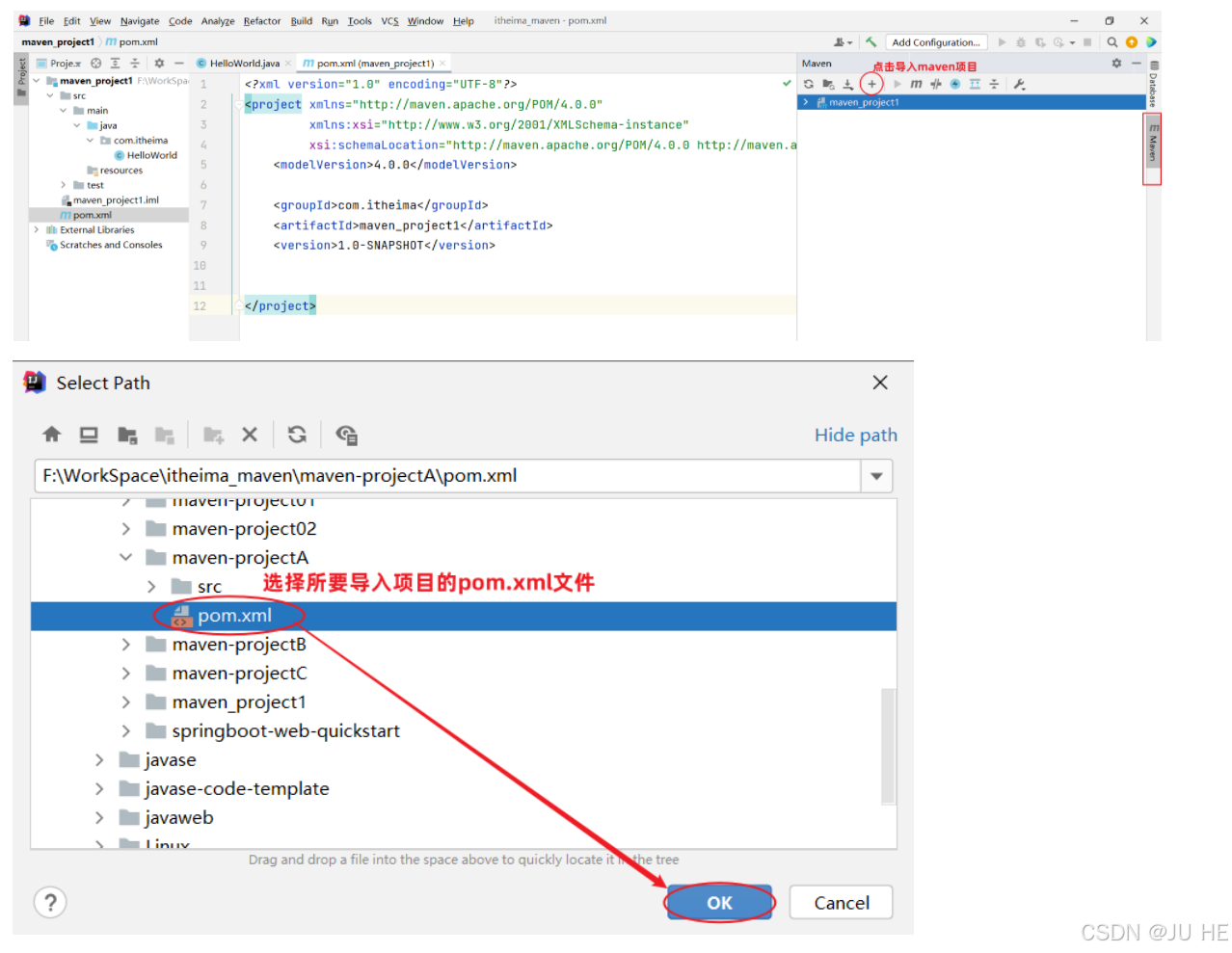Expand the test folder in Project tree
The height and width of the screenshot is (953, 1232).
64,185
